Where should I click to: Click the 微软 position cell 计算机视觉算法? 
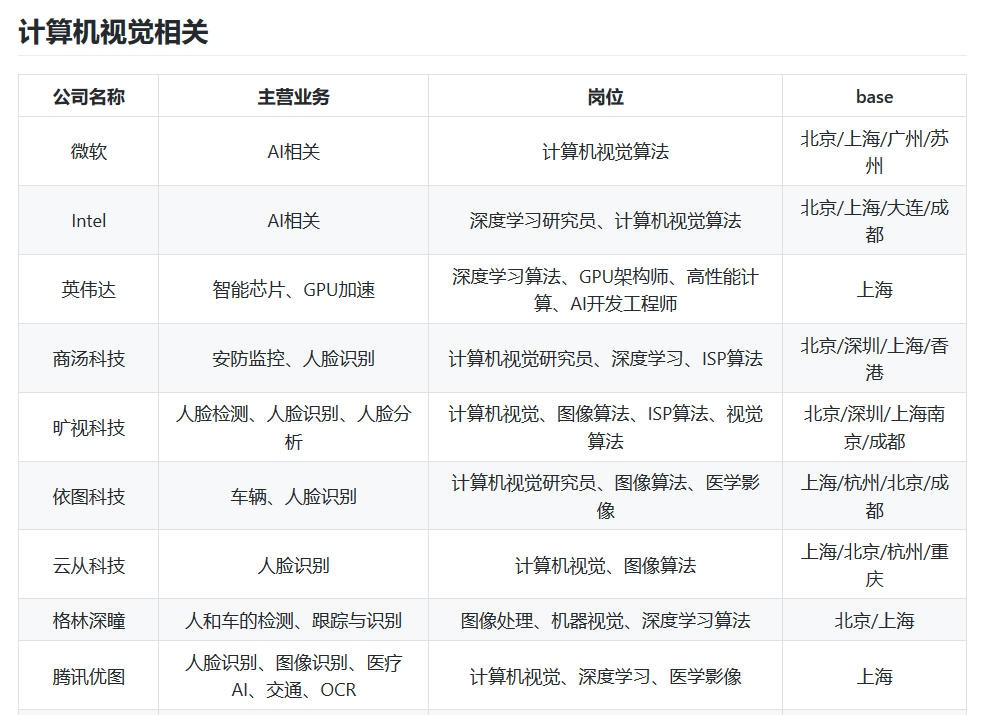tap(606, 152)
